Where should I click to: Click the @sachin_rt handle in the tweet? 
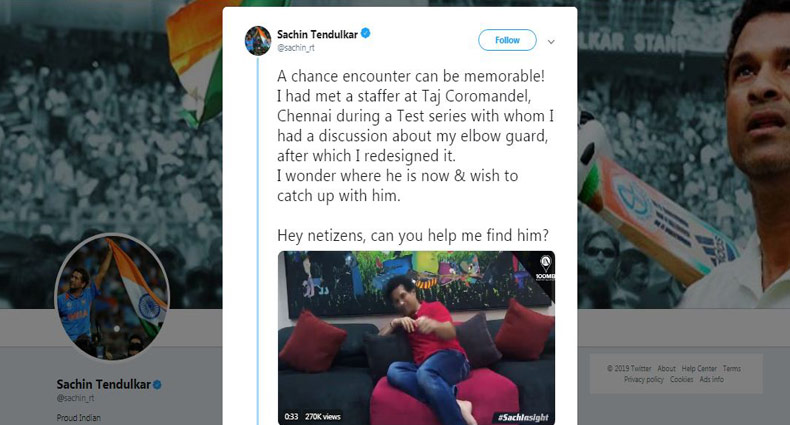click(x=296, y=48)
